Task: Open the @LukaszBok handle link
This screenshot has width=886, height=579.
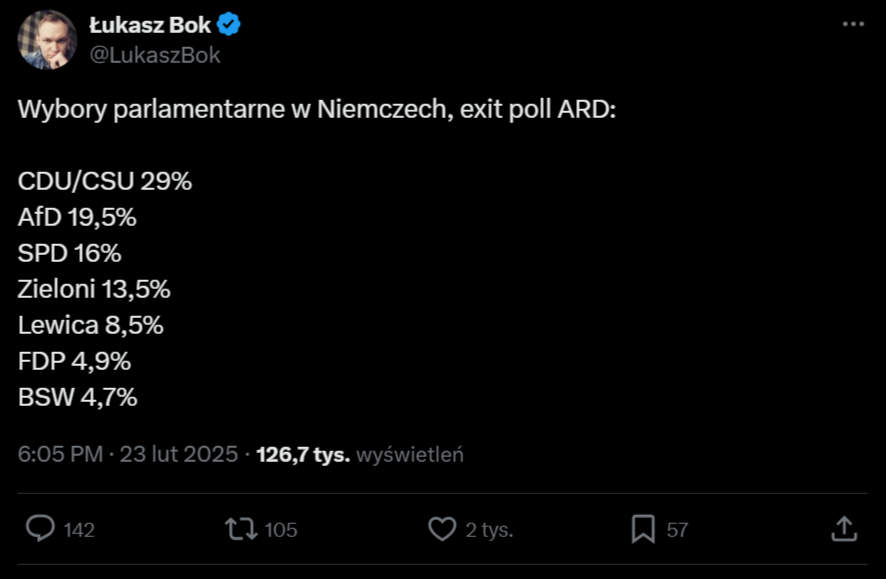Action: coord(155,55)
